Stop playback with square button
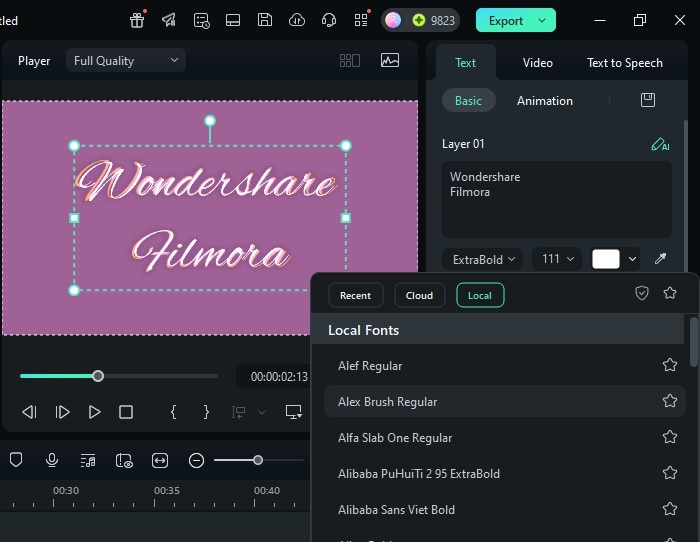 126,412
